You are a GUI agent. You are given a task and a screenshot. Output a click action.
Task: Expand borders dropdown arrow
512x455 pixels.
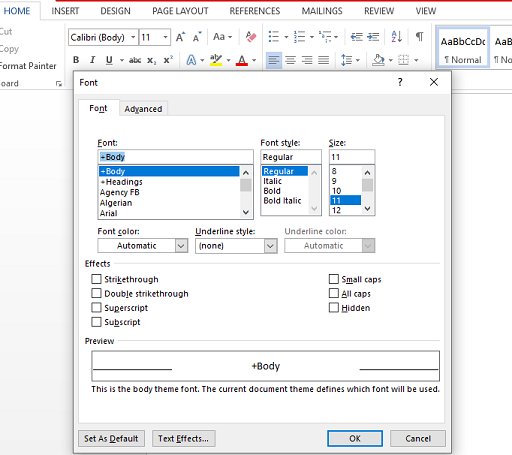(416, 60)
